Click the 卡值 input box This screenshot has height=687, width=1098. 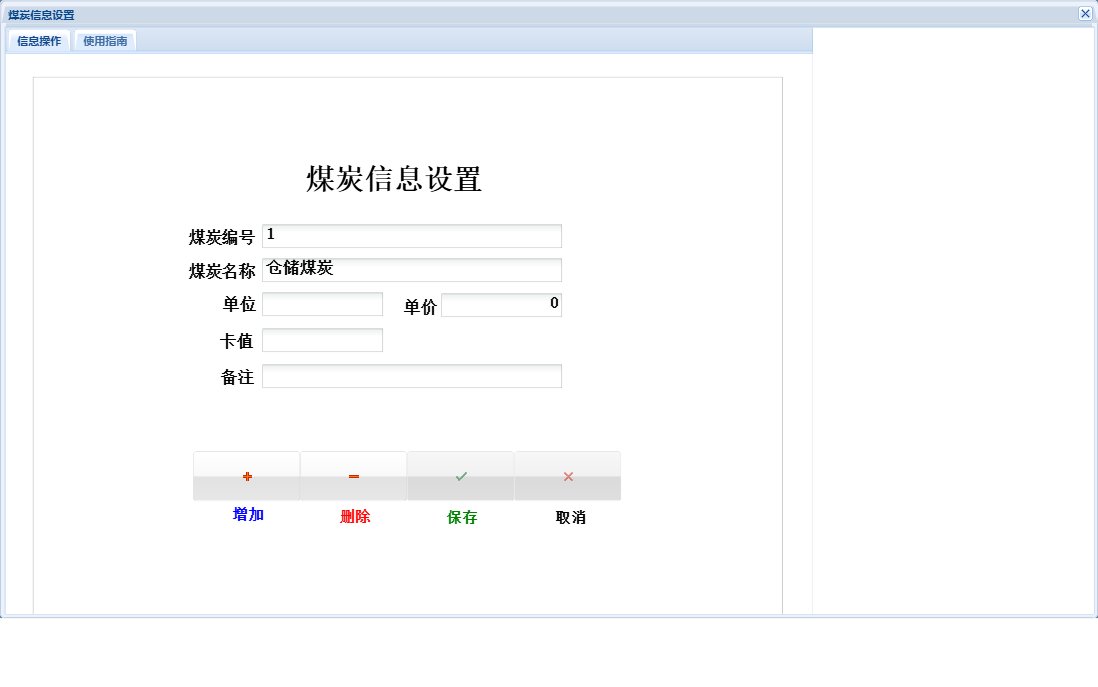(322, 339)
